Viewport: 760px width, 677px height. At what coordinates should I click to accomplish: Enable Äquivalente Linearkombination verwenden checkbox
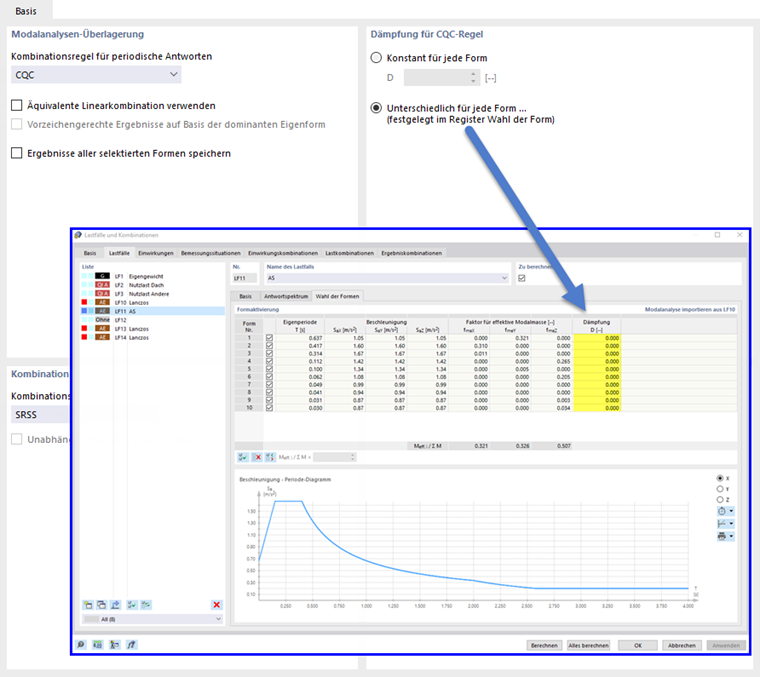(x=17, y=105)
